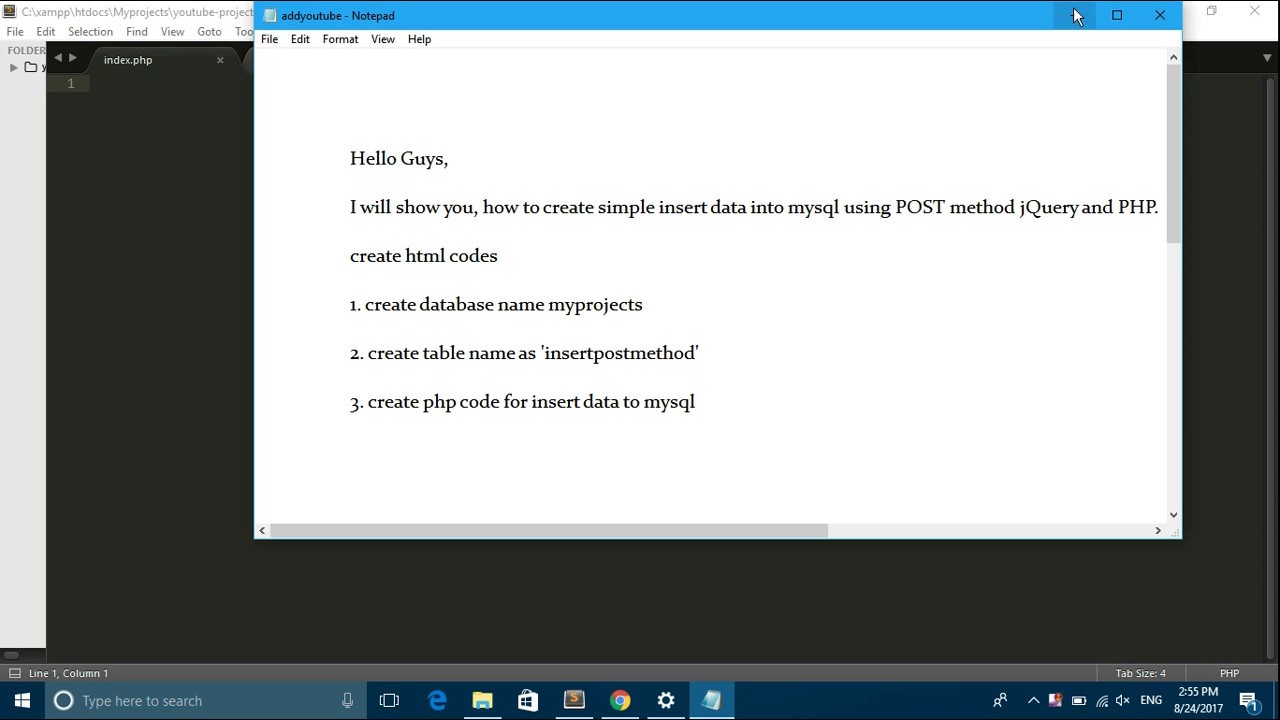Click line 'create html codes'
Viewport: 1280px width, 720px height.
(x=423, y=256)
